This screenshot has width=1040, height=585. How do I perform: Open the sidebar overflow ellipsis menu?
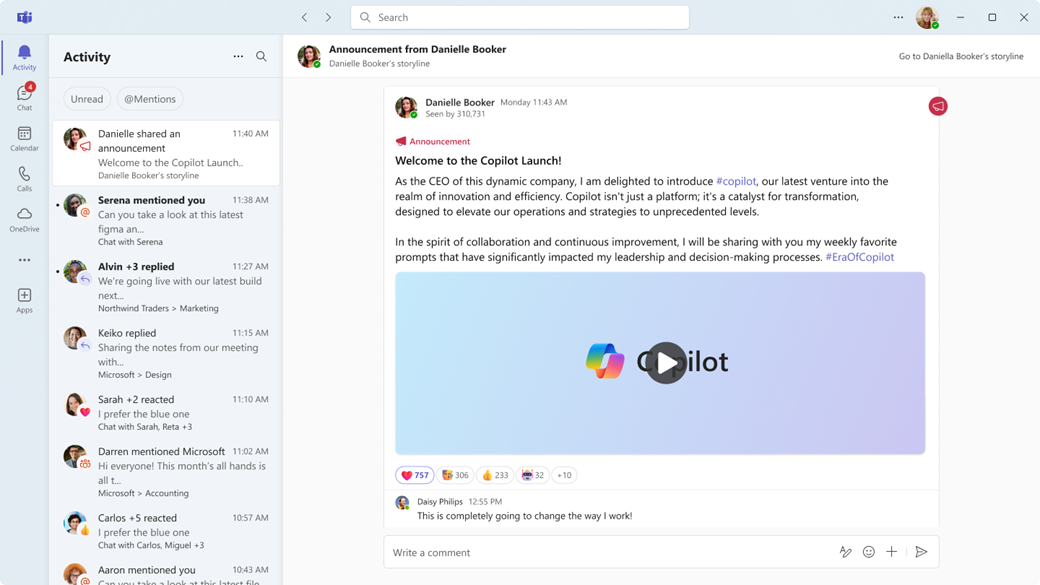coord(24,259)
